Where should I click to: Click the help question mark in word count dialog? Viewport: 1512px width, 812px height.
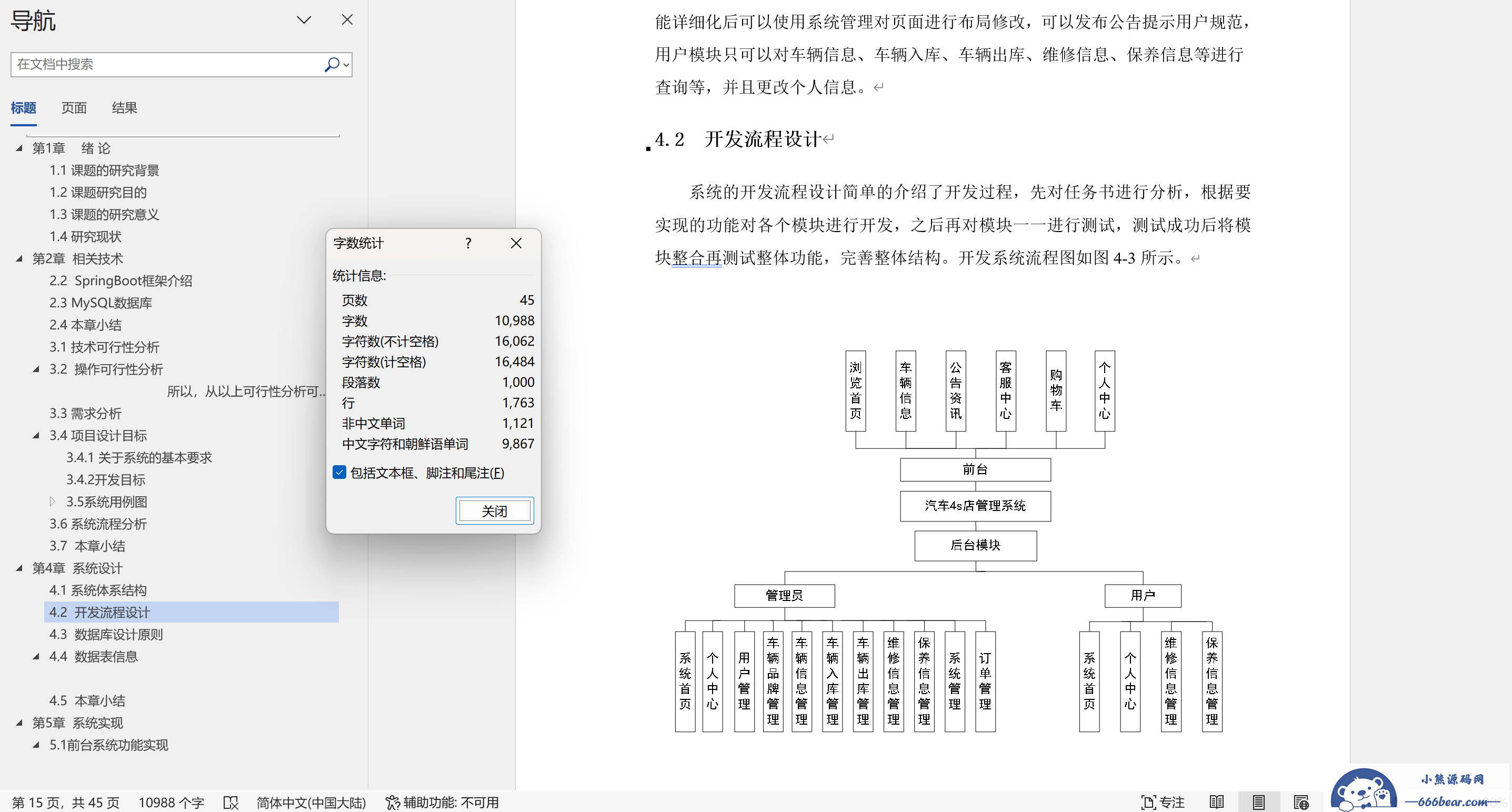tap(468, 243)
